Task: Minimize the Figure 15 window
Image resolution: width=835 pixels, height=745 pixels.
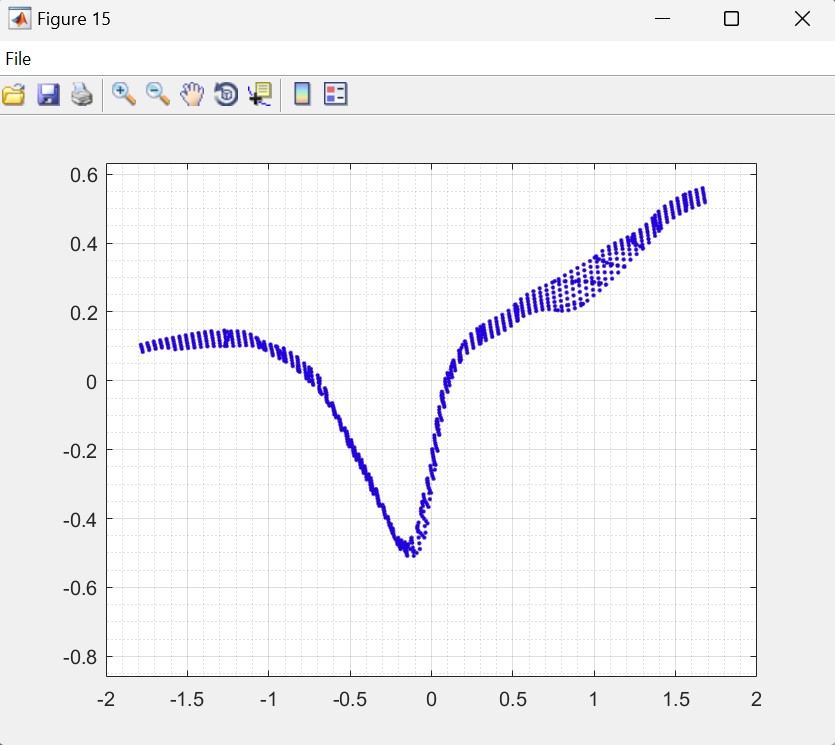Action: [661, 19]
